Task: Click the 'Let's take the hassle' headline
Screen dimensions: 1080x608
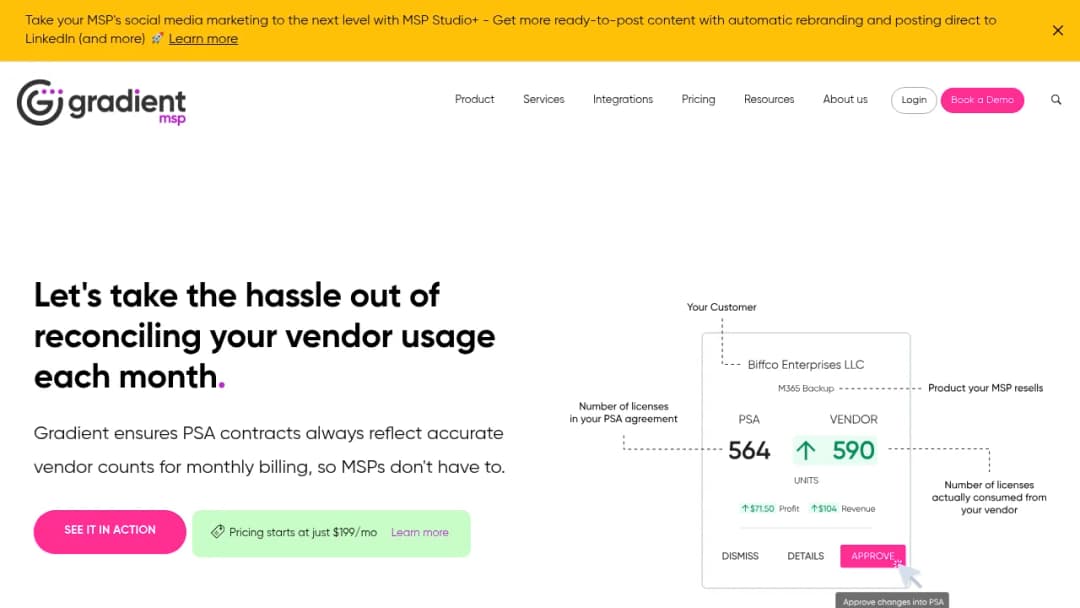Action: tap(264, 336)
